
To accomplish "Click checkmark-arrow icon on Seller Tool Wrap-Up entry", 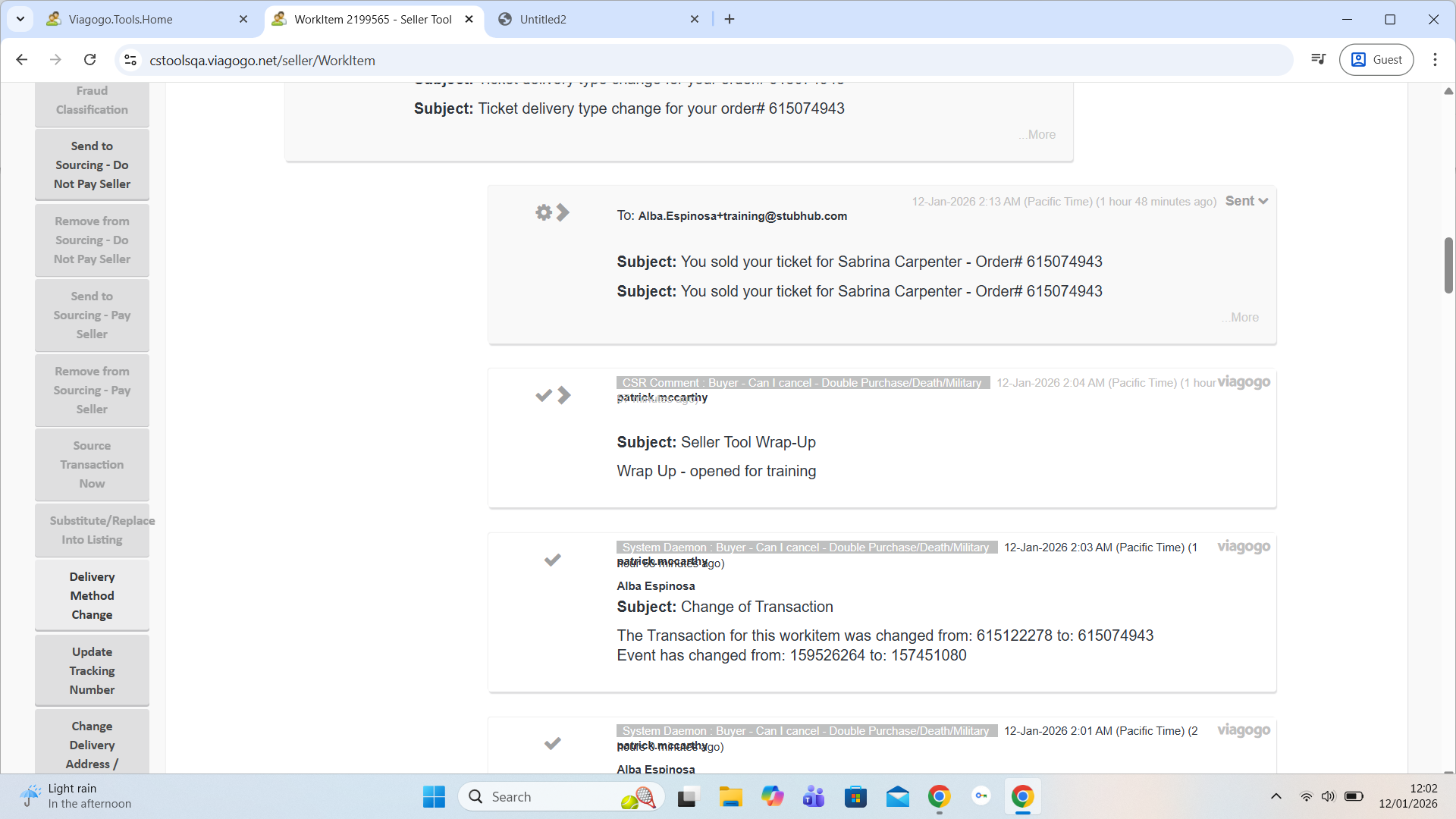I will click(x=553, y=395).
